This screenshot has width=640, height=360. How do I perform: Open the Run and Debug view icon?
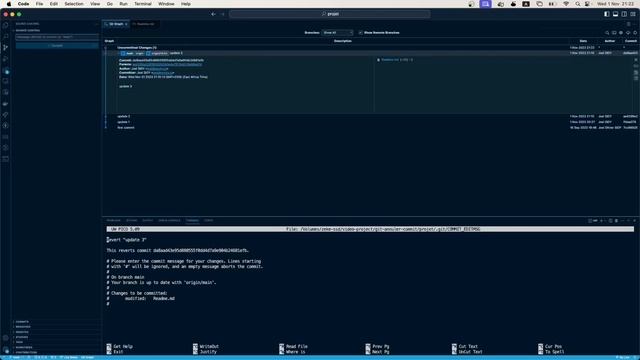coord(5,59)
